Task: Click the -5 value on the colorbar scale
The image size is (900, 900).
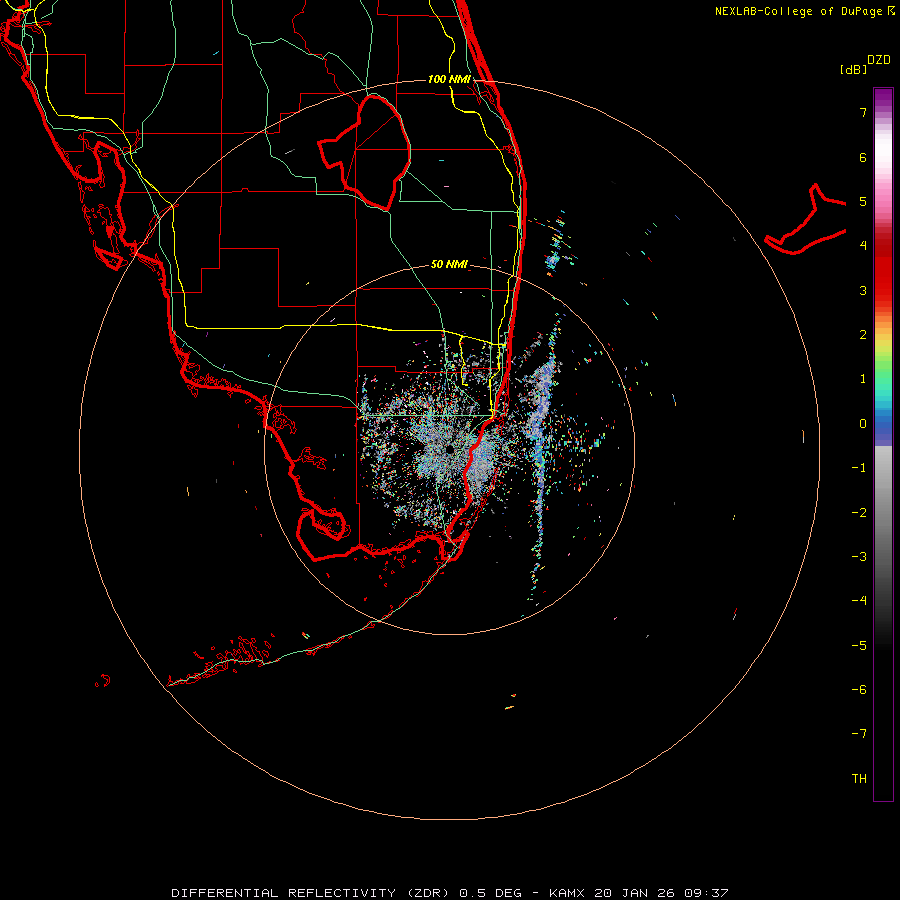Action: point(859,646)
